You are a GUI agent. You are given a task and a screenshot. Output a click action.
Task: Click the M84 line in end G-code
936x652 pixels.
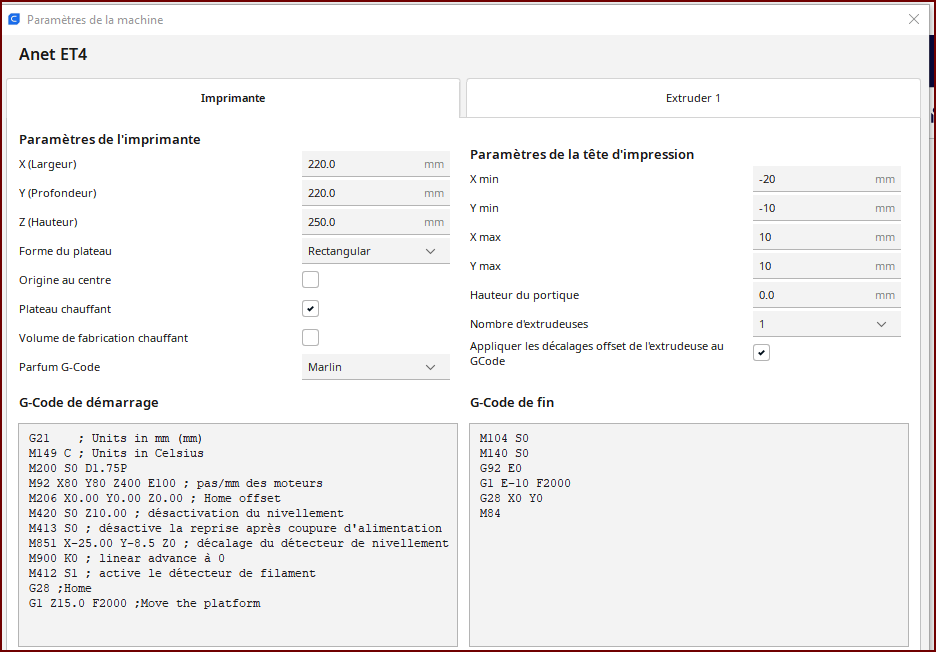click(x=489, y=513)
